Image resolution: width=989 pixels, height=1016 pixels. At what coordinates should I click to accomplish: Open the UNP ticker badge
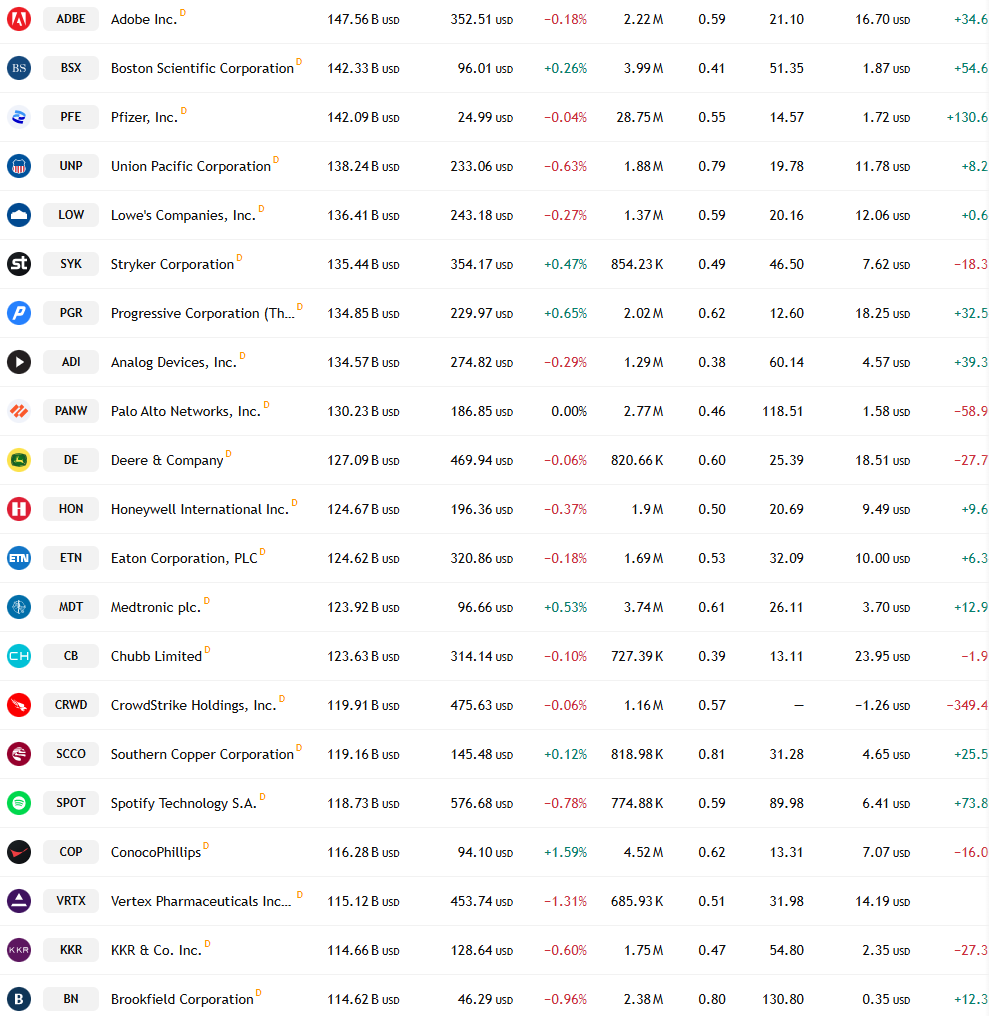[x=71, y=166]
